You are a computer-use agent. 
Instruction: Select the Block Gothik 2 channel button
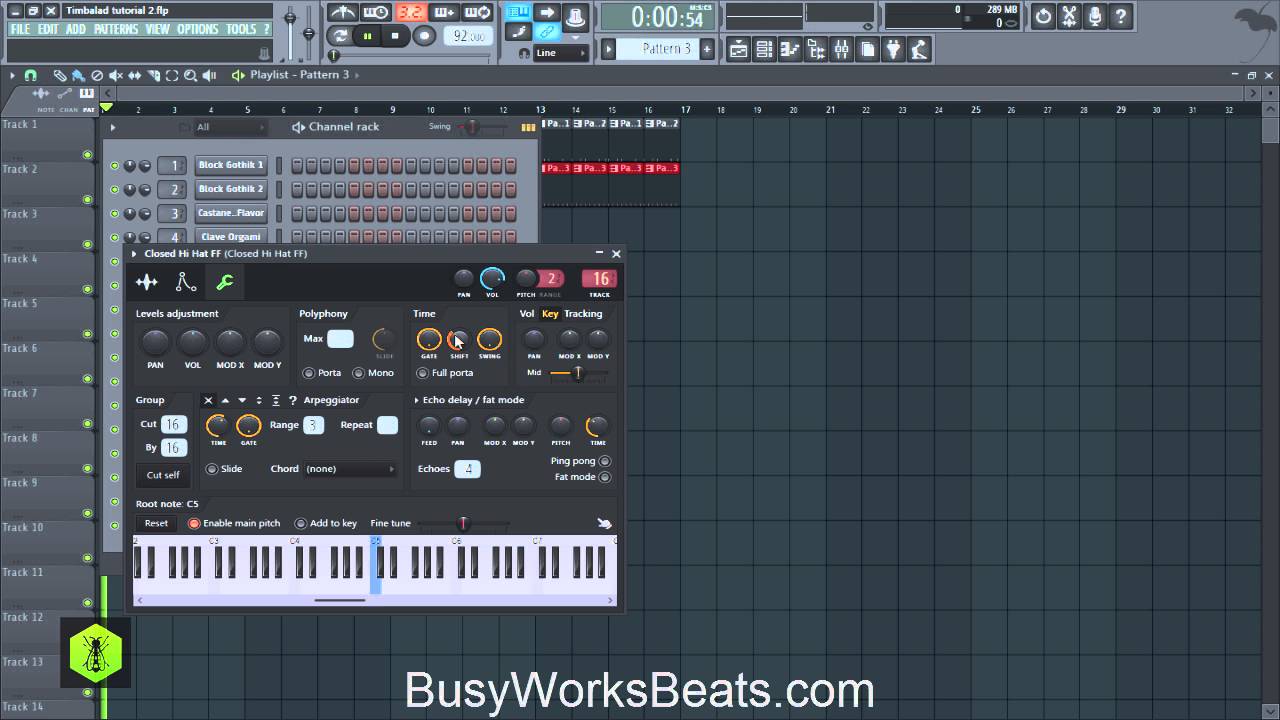coord(231,189)
